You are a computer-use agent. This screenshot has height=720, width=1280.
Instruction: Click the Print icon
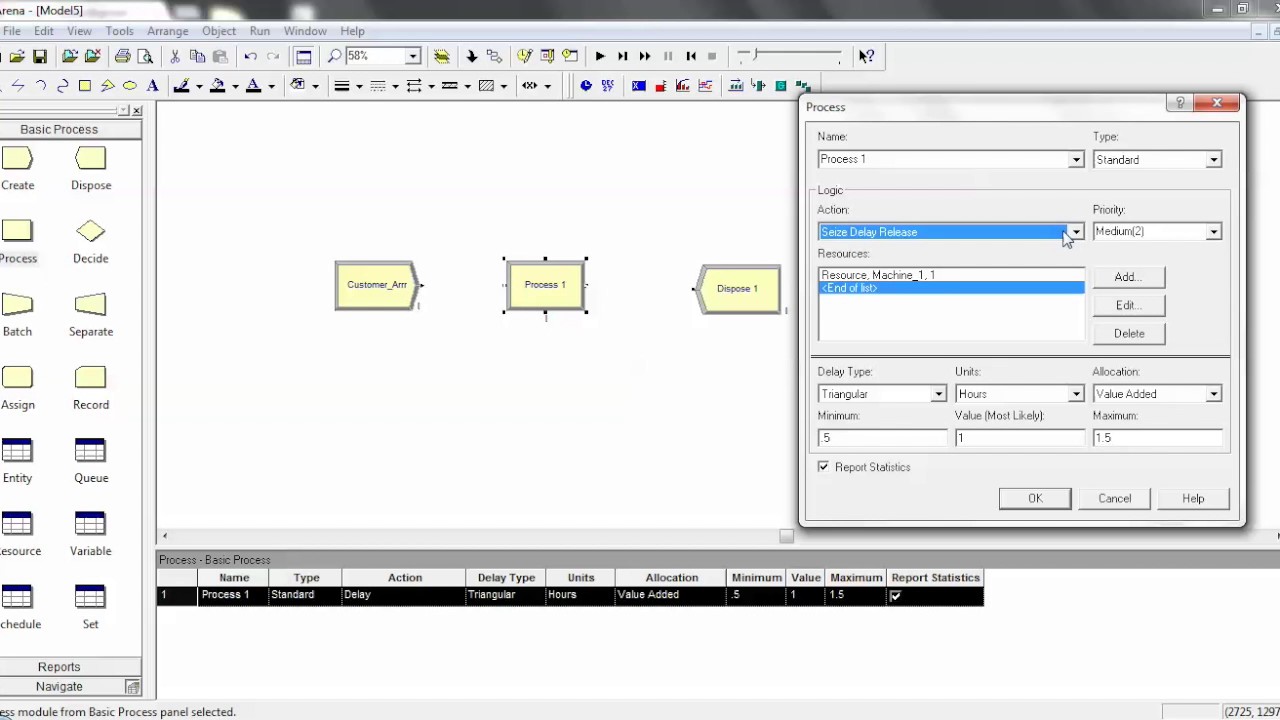pos(122,57)
